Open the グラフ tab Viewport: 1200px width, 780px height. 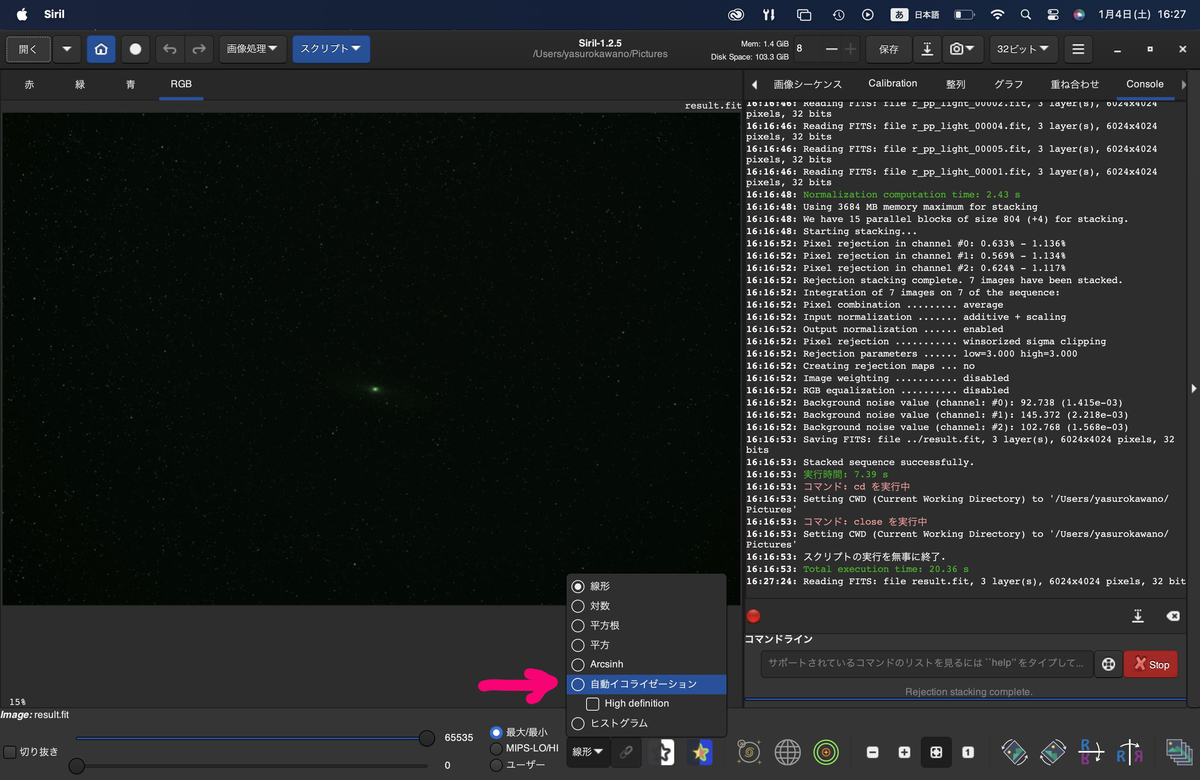click(x=1009, y=84)
